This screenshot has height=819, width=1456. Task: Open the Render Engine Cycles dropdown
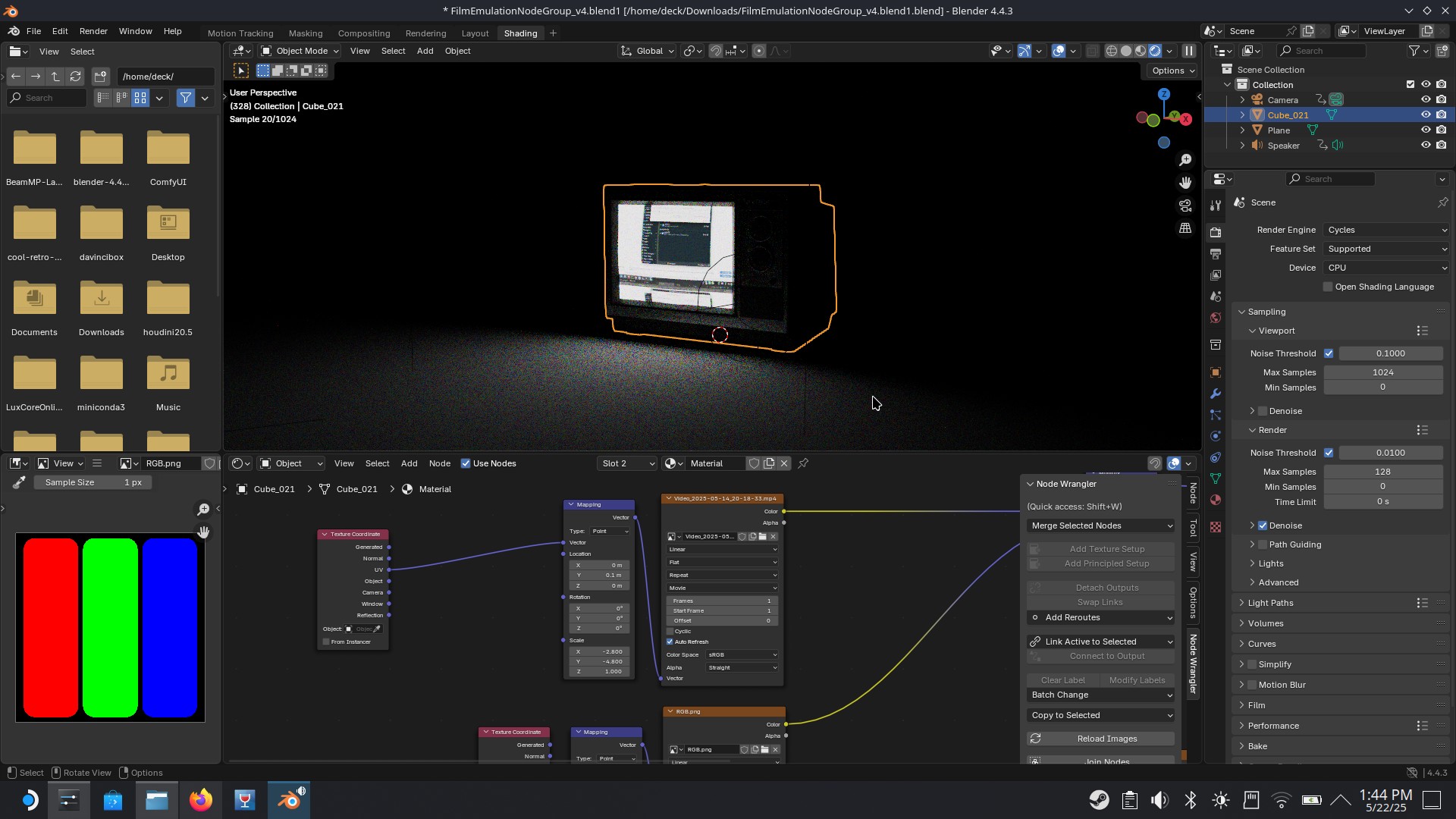[x=1386, y=230]
